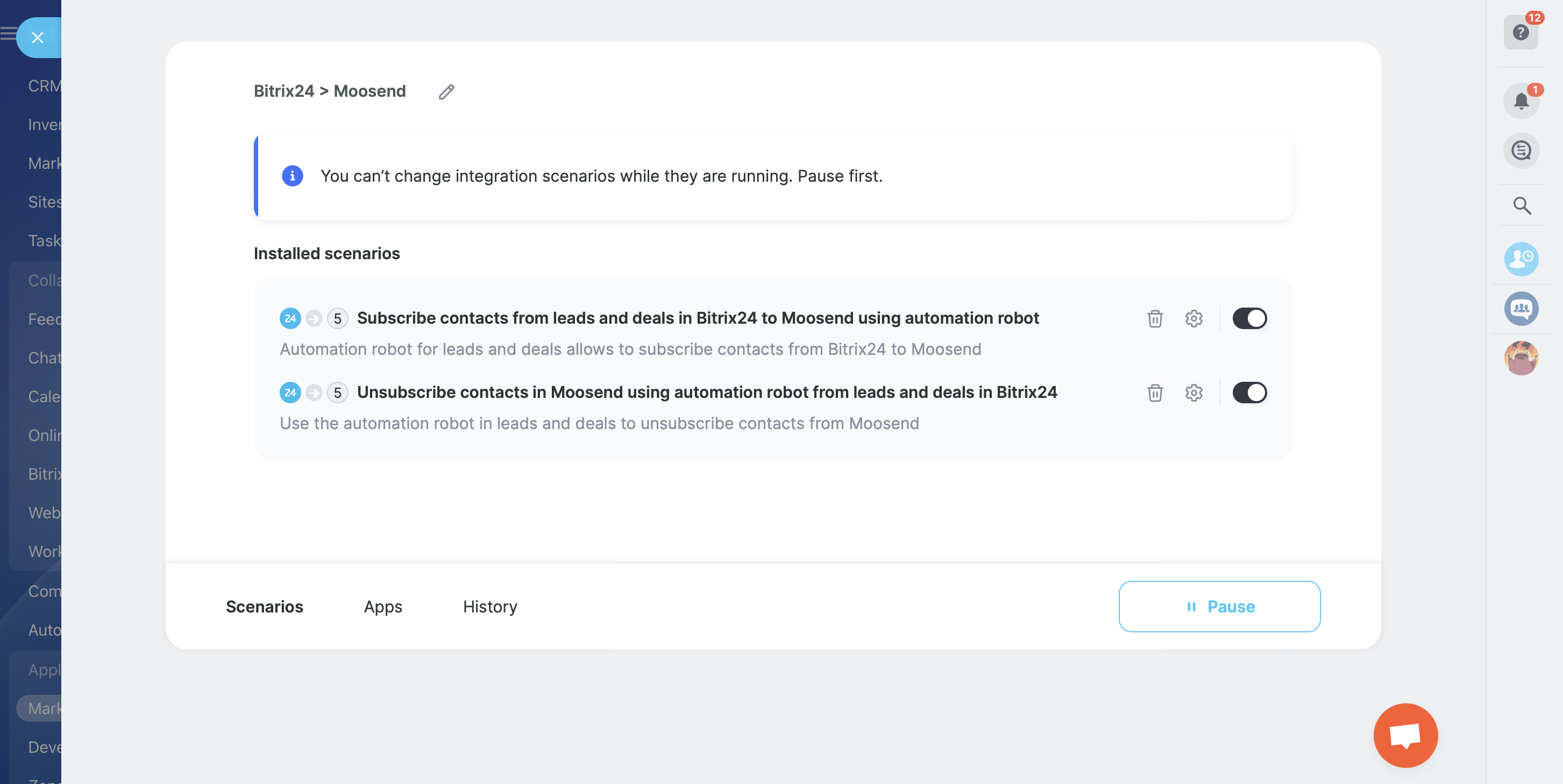
Task: Open the help question mark icon
Action: [x=1520, y=32]
